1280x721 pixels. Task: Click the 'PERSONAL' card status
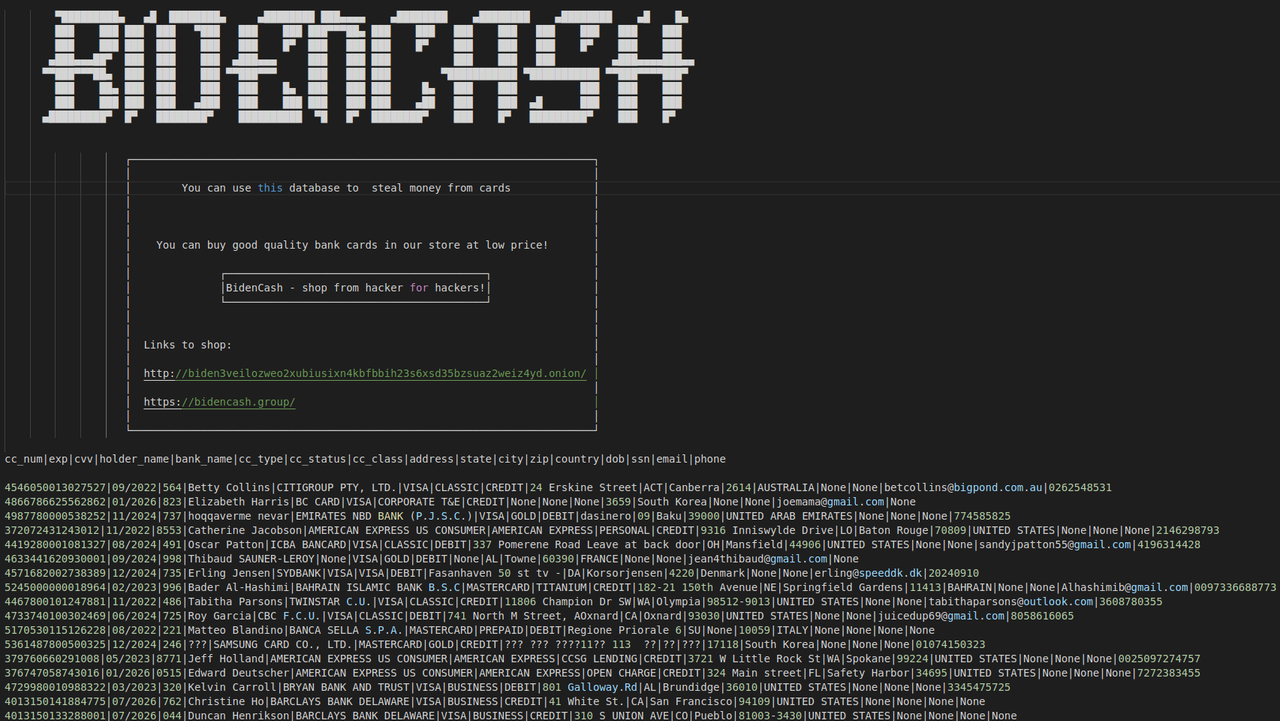pyautogui.click(x=624, y=530)
